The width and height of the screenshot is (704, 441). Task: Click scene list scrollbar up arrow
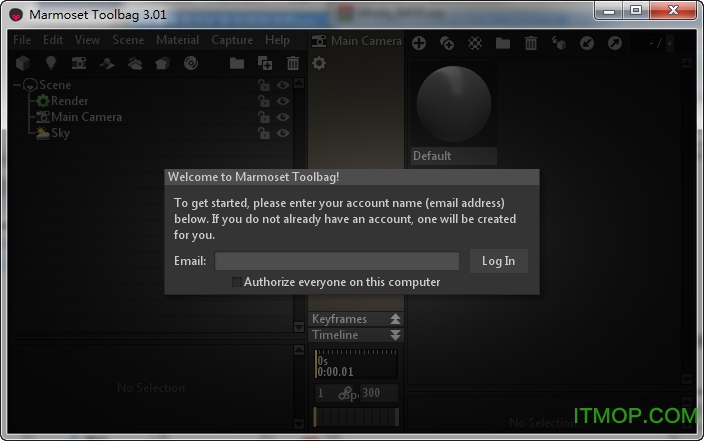click(x=299, y=84)
